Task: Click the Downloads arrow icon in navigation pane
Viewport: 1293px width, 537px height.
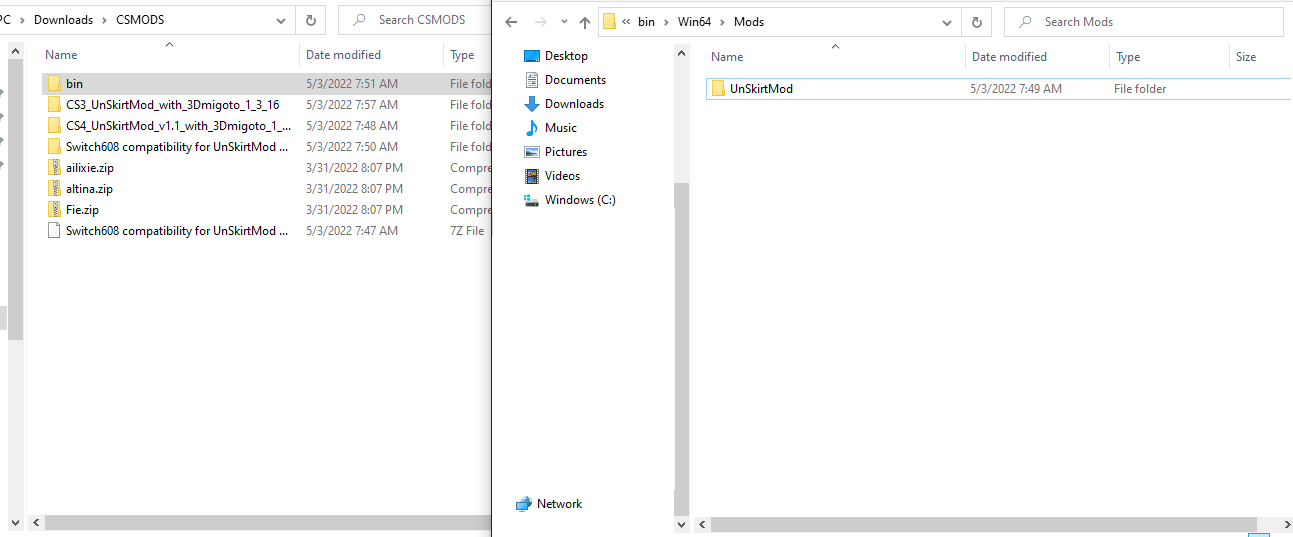Action: tap(532, 104)
